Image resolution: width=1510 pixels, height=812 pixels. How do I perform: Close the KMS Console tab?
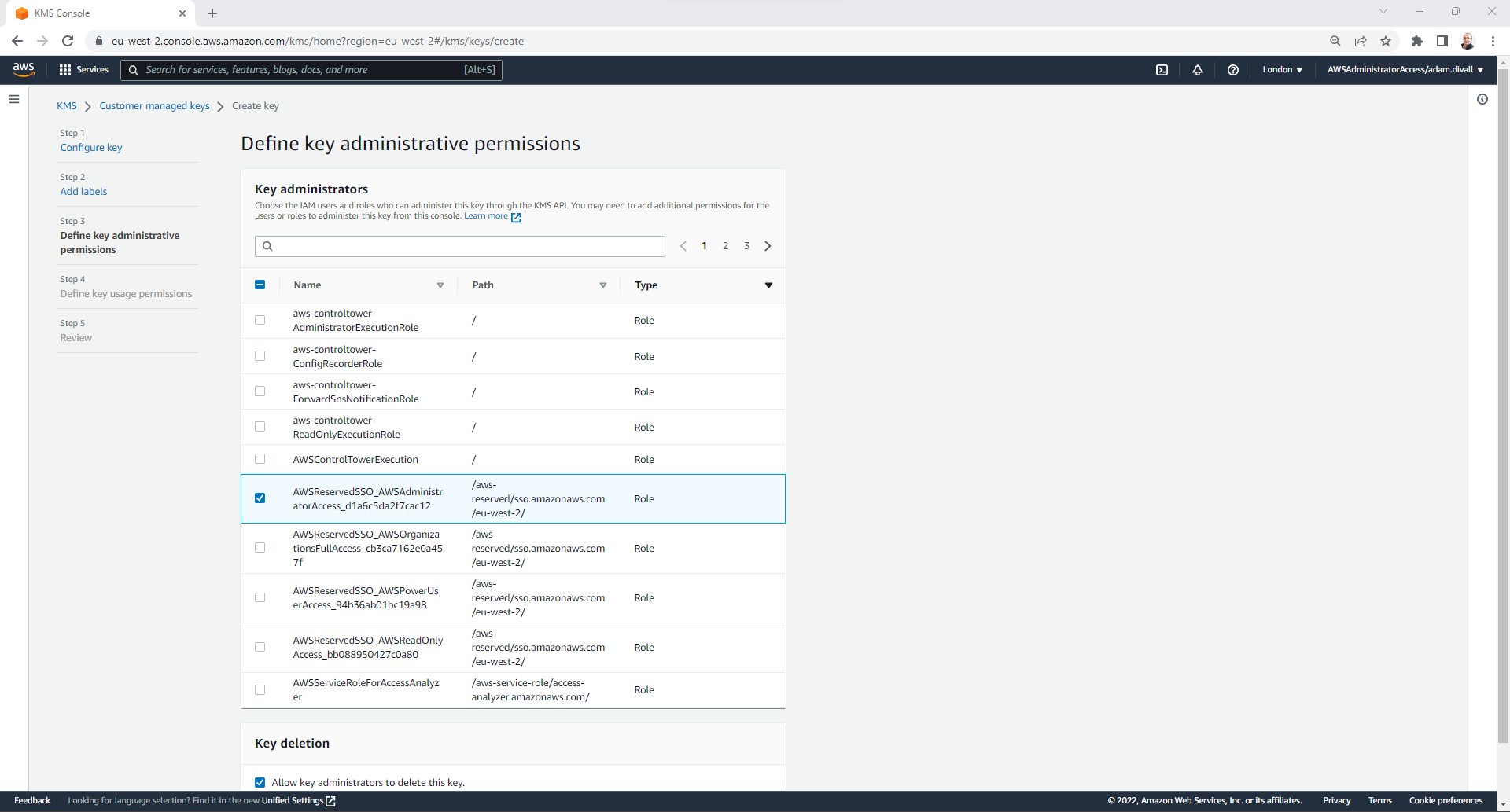pos(182,13)
